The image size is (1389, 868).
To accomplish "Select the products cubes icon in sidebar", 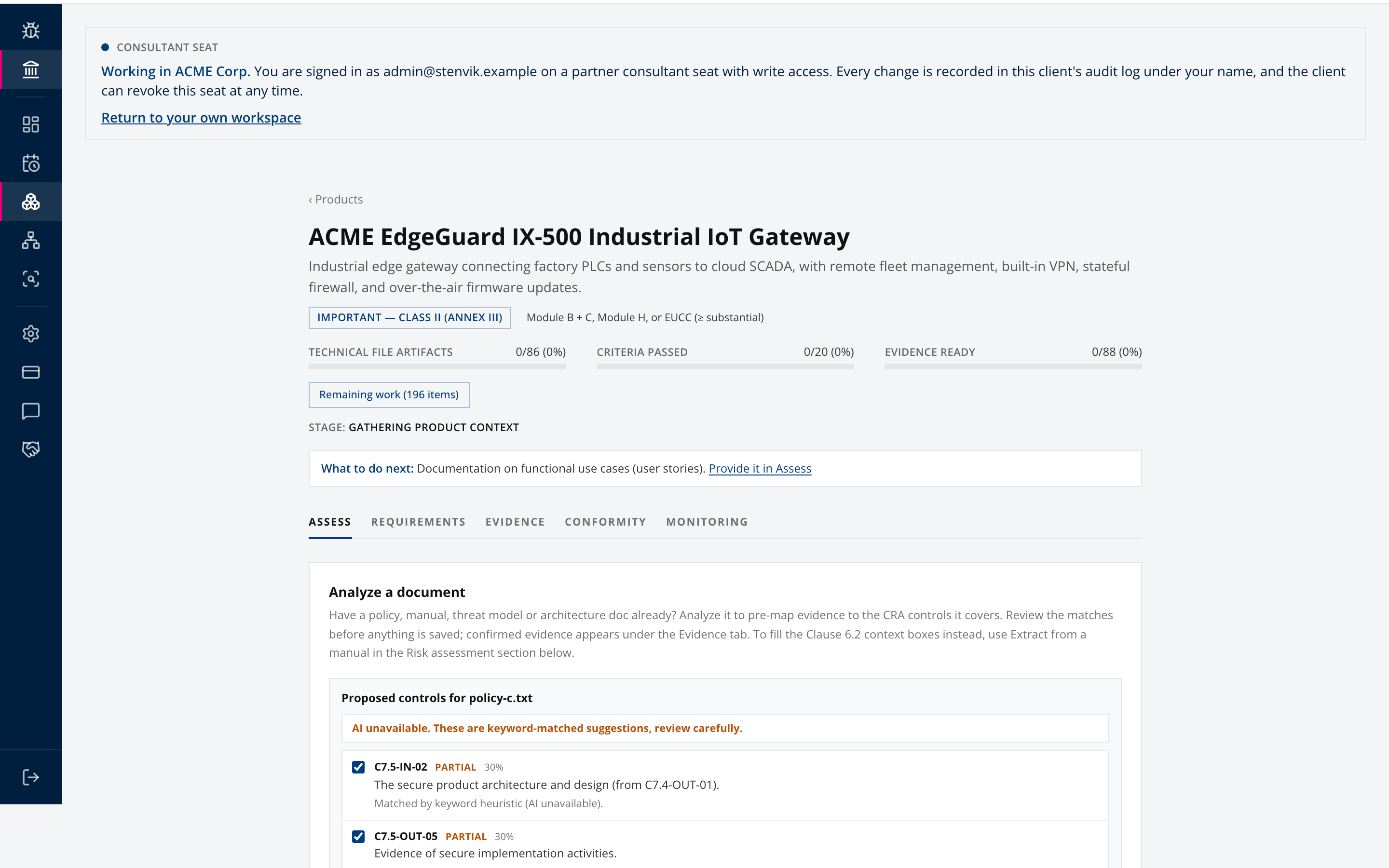I will point(30,202).
